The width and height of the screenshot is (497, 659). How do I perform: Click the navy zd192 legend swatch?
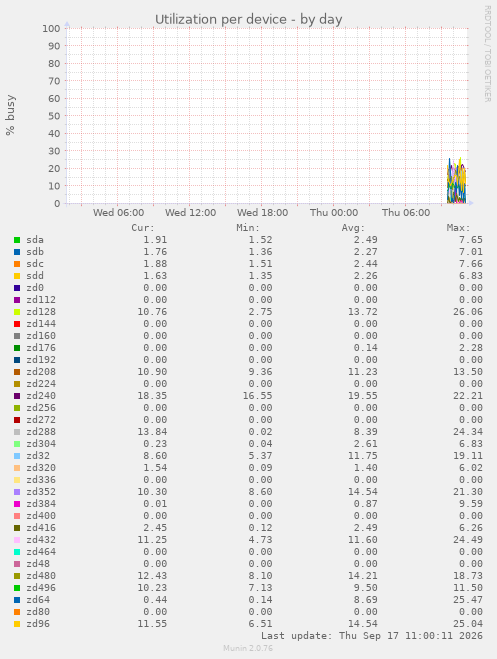click(17, 360)
